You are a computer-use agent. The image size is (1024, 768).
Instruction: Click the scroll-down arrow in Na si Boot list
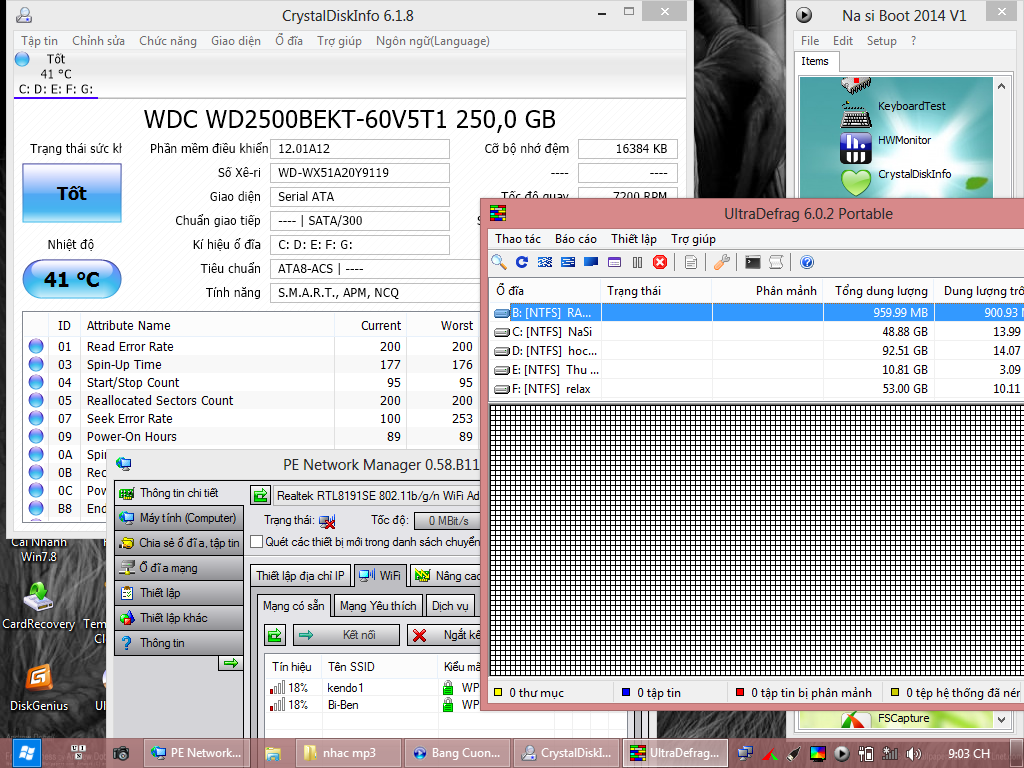coord(1001,719)
